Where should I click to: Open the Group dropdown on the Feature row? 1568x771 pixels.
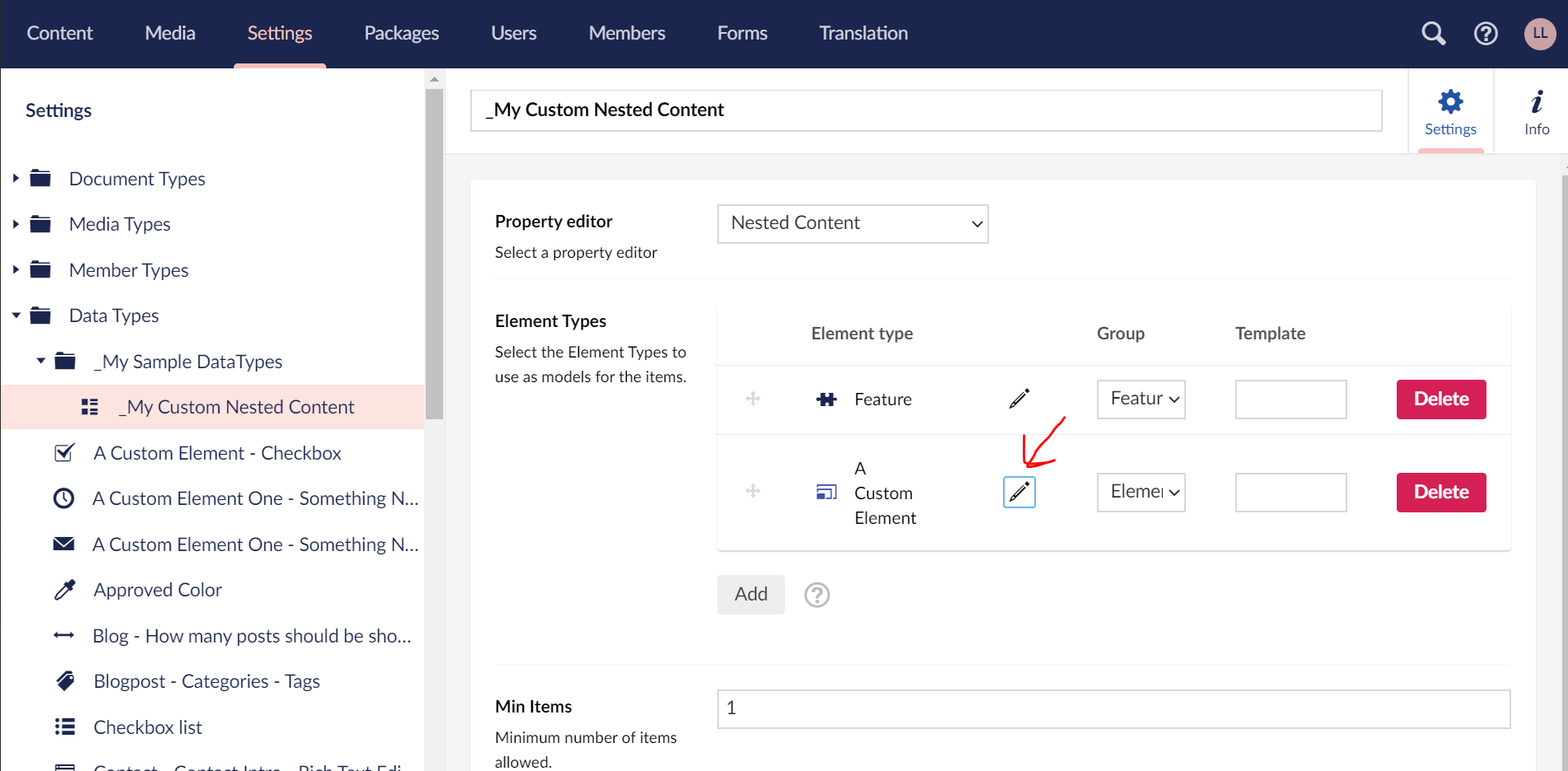1141,399
